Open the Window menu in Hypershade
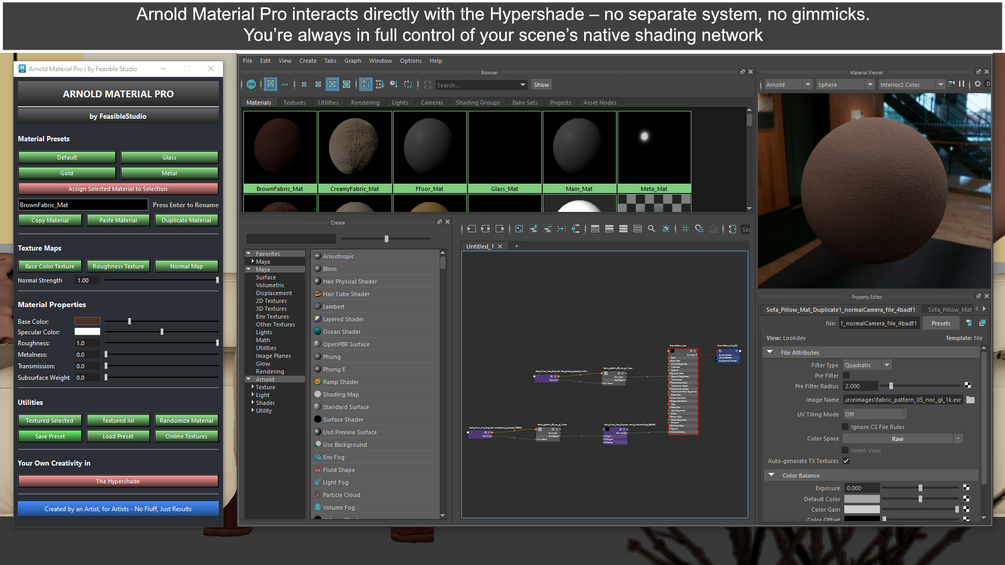Screen dimensions: 1005x565 (x=380, y=61)
